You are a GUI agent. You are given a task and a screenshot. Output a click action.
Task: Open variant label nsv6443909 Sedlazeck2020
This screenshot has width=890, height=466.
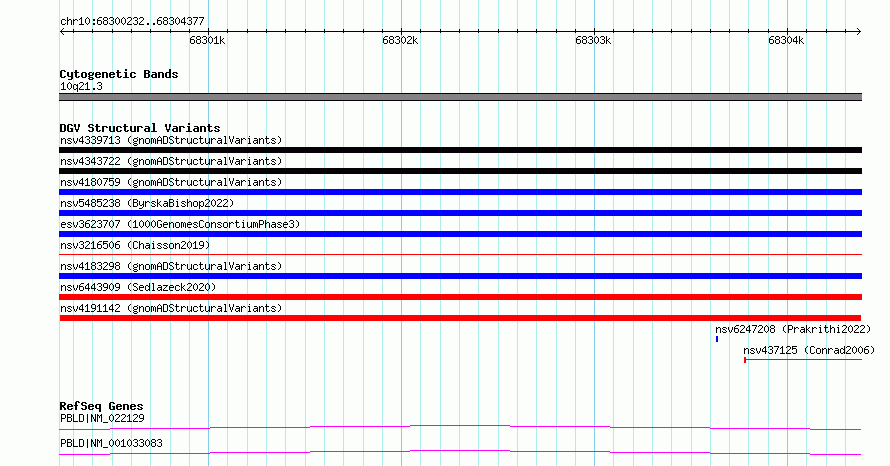[x=138, y=287]
